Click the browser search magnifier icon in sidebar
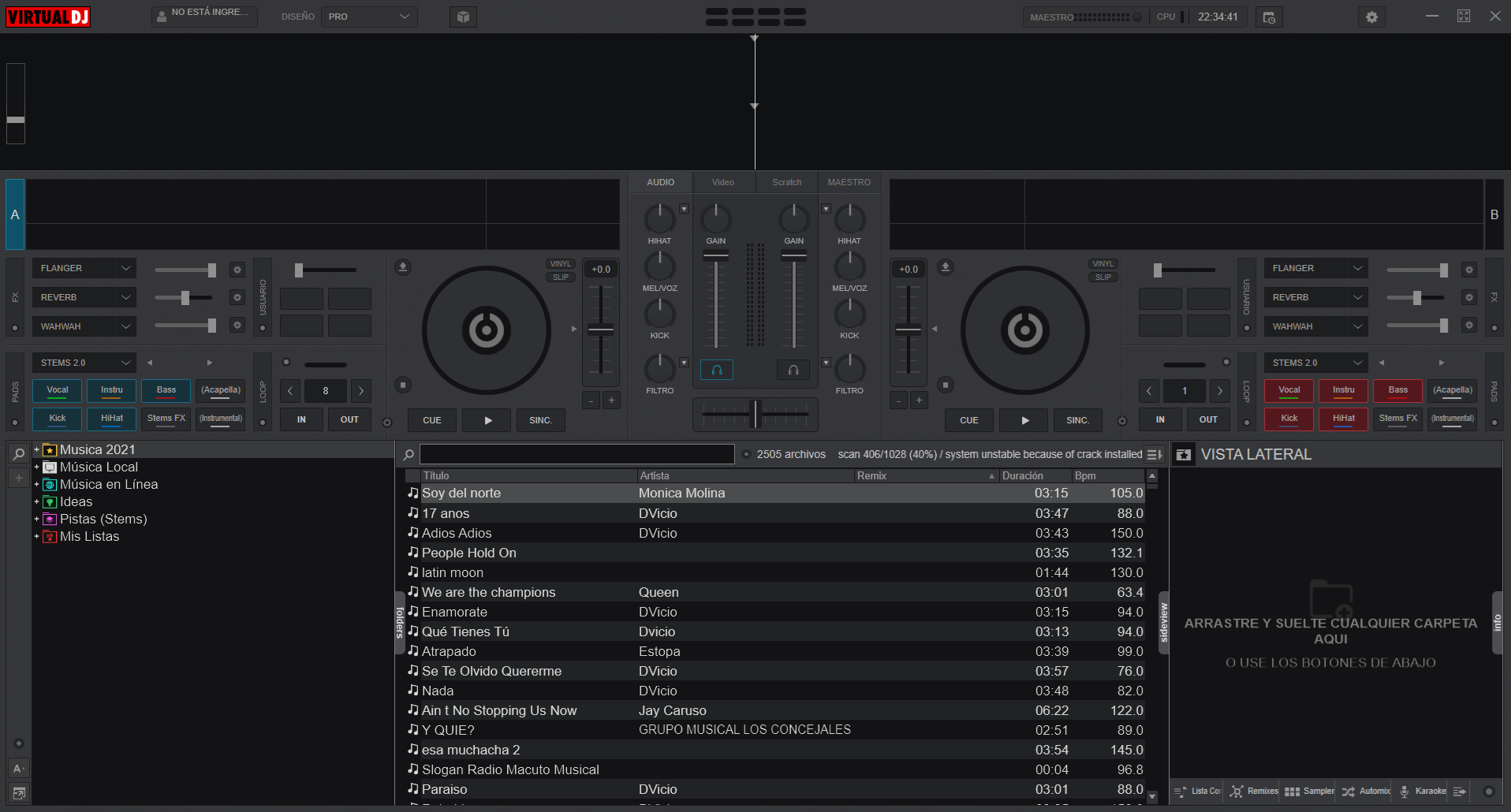The width and height of the screenshot is (1511, 812). tap(19, 454)
